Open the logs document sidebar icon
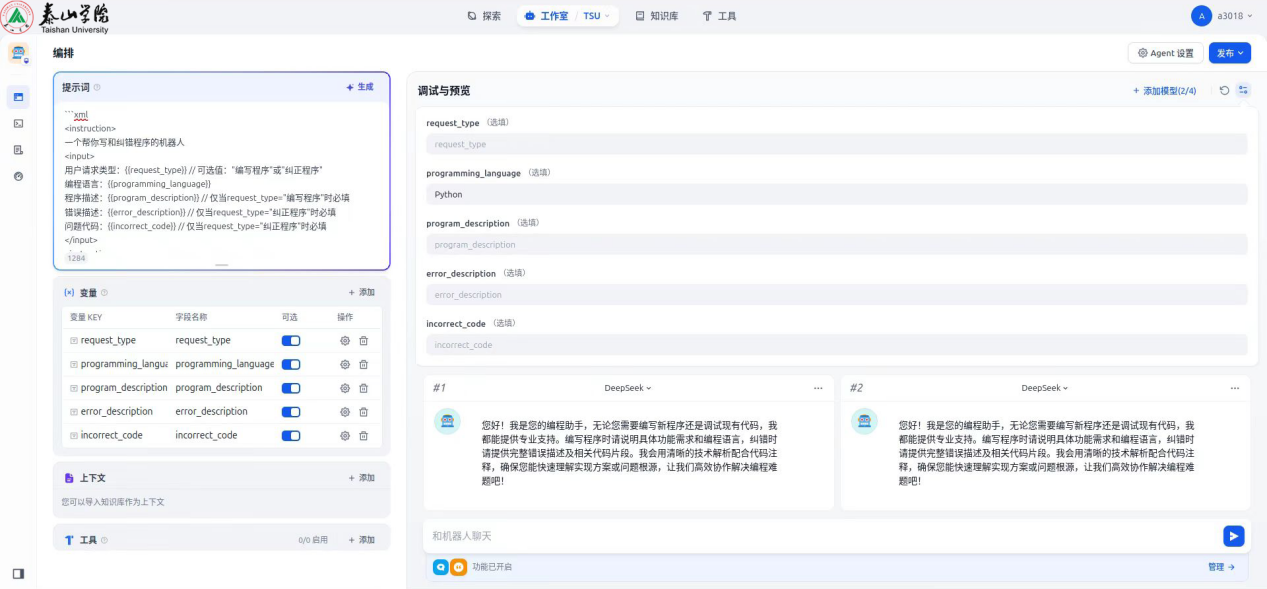1267x589 pixels. [x=18, y=150]
